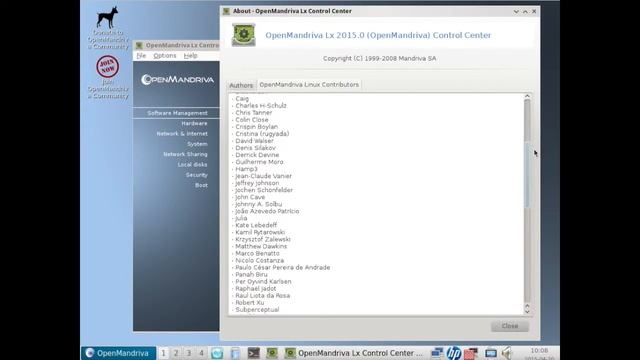Click the taskbar clock showing 10:08
This screenshot has width=640, height=360.
point(539,351)
